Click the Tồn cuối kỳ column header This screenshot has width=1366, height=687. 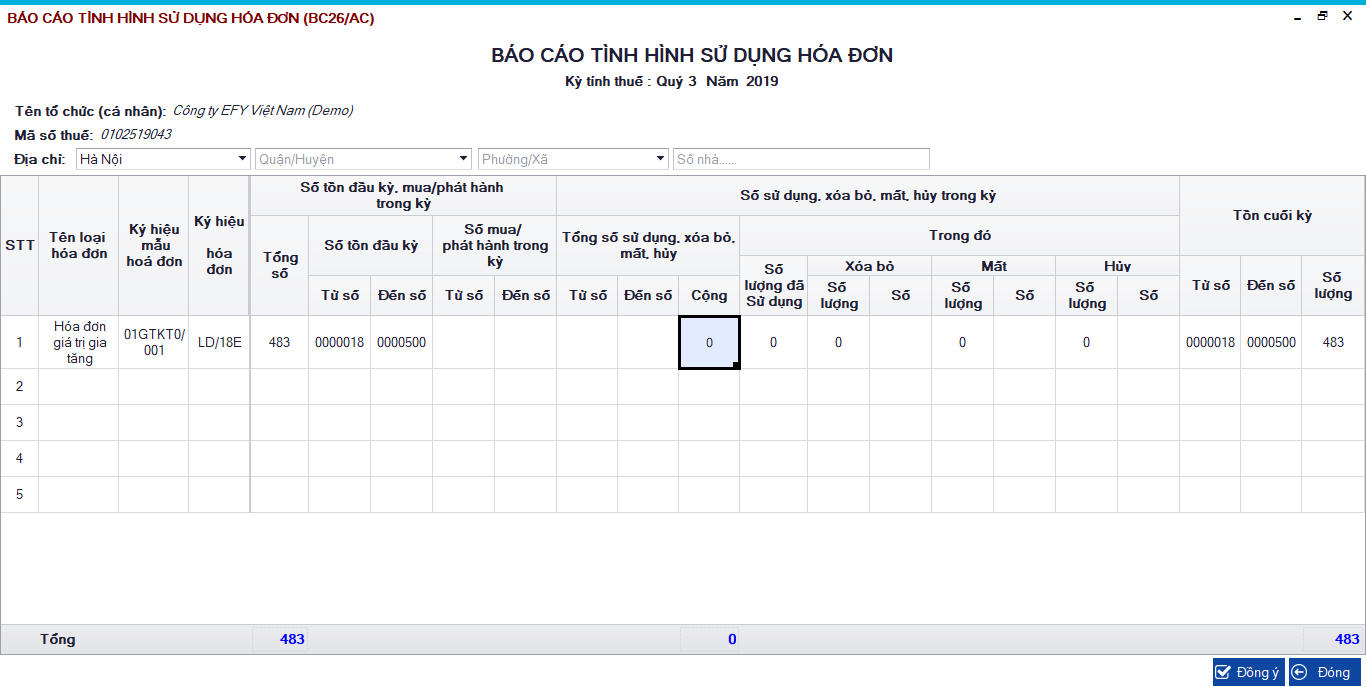pyautogui.click(x=1272, y=215)
